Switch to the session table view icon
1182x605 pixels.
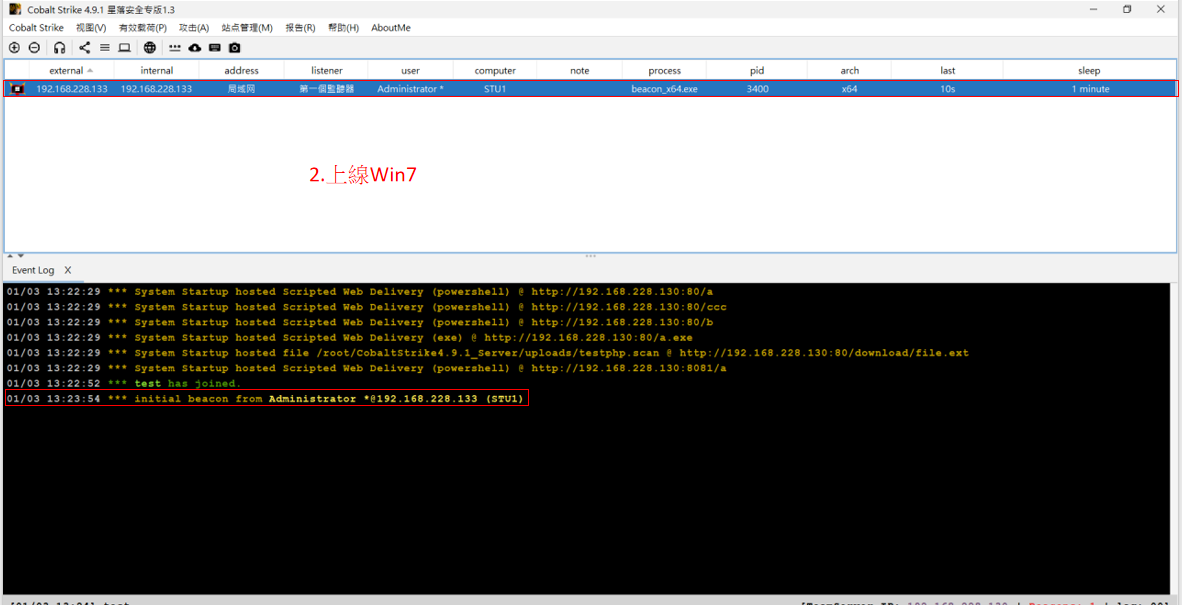105,47
